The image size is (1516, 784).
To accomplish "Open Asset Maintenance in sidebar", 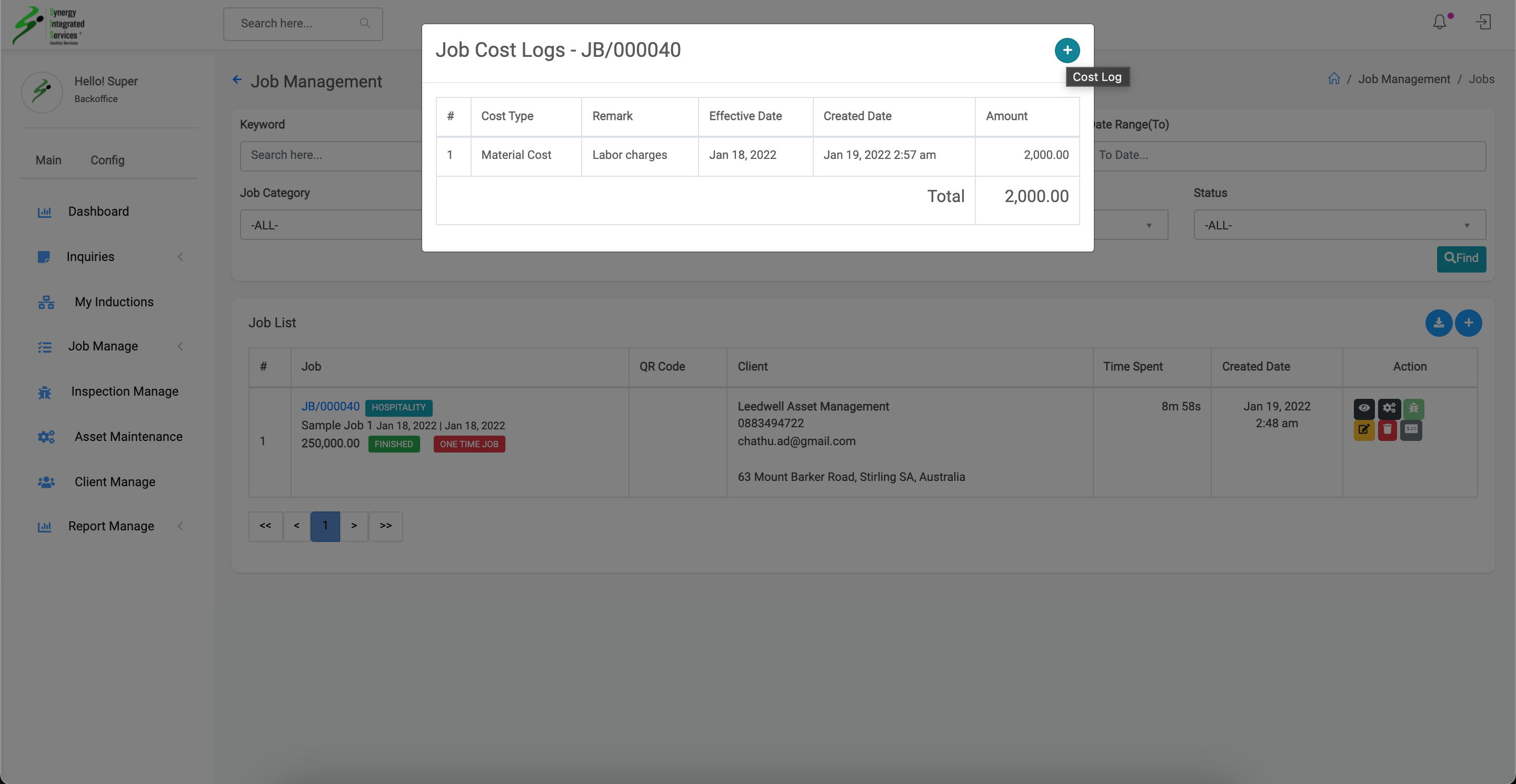I will coord(128,436).
